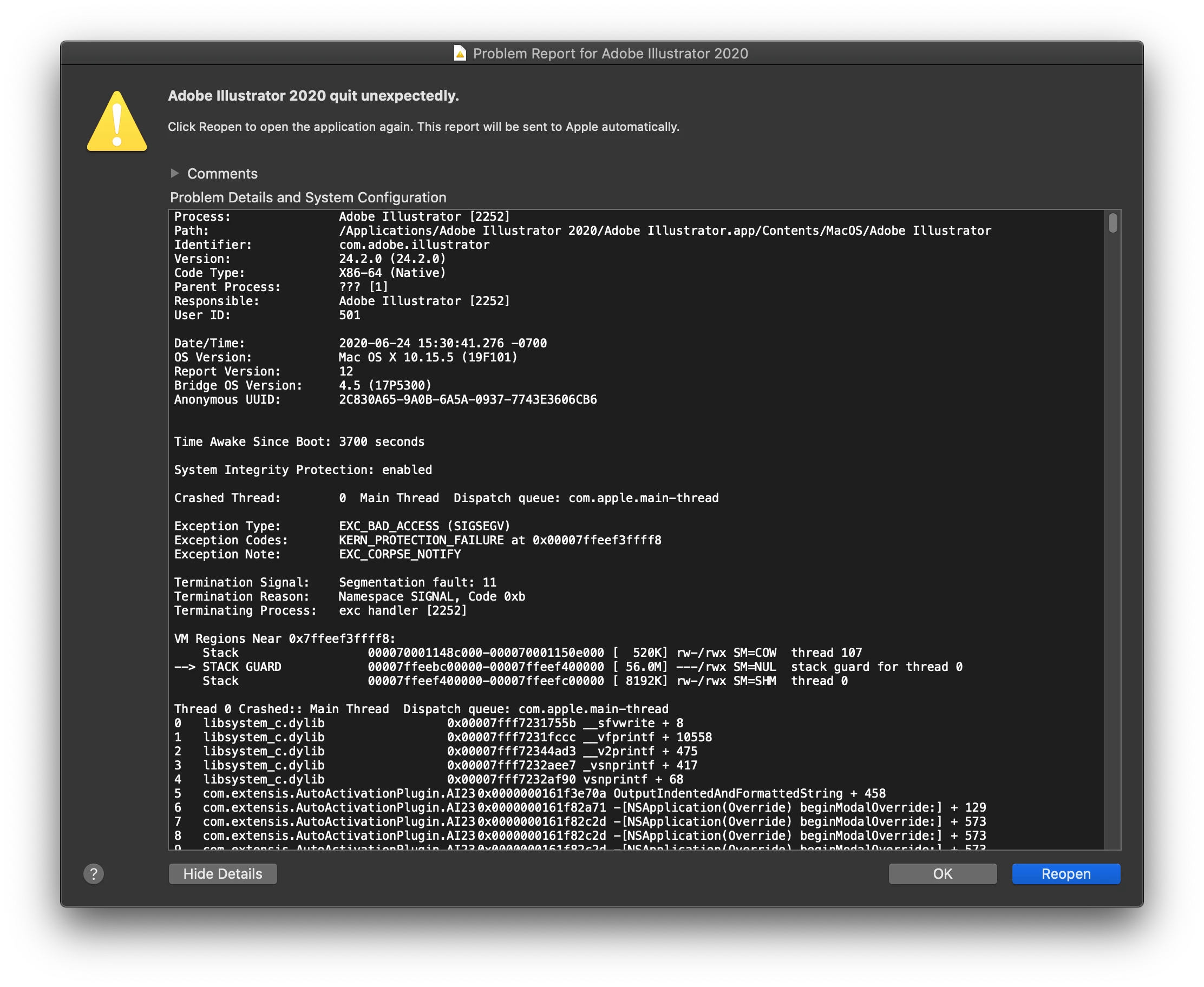Dismiss the report with OK
The height and width of the screenshot is (987, 1204).
click(x=942, y=874)
